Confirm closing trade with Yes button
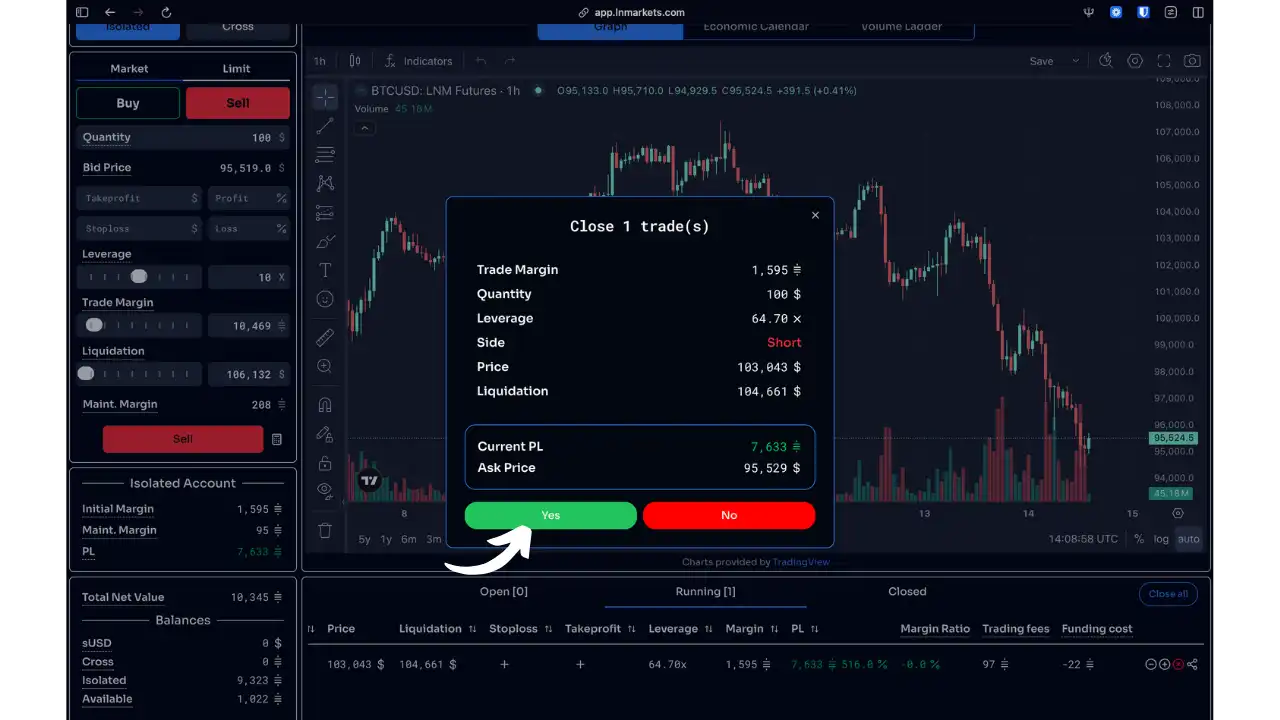This screenshot has height=720, width=1280. [550, 515]
